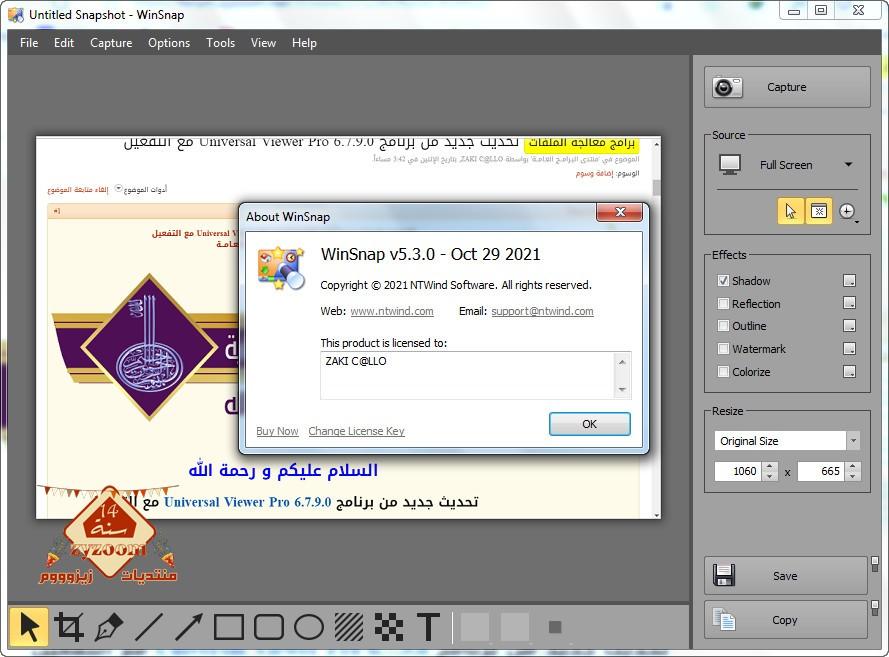Open the Capture menu
The width and height of the screenshot is (889, 657).
point(111,43)
